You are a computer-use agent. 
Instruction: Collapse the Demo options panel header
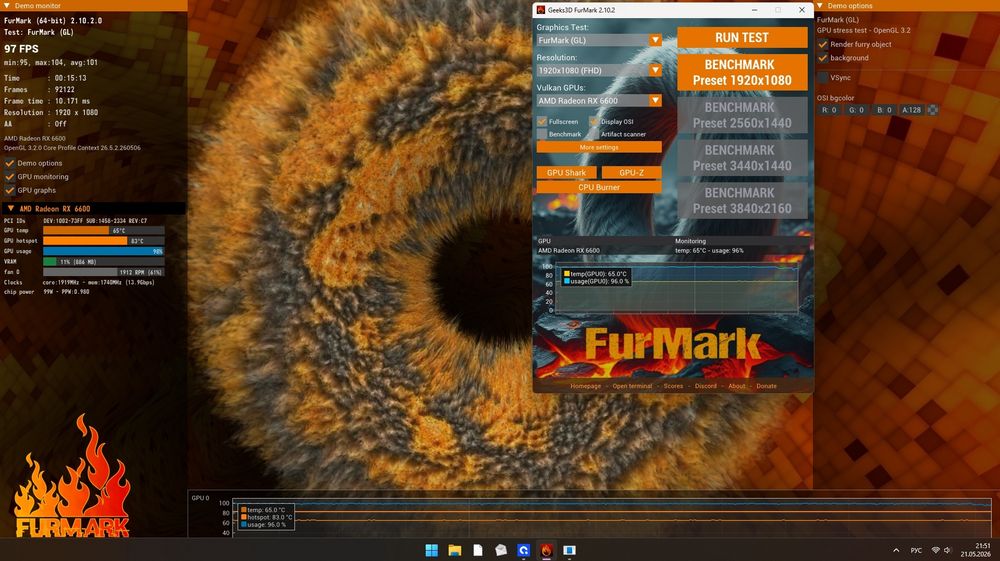pos(820,5)
